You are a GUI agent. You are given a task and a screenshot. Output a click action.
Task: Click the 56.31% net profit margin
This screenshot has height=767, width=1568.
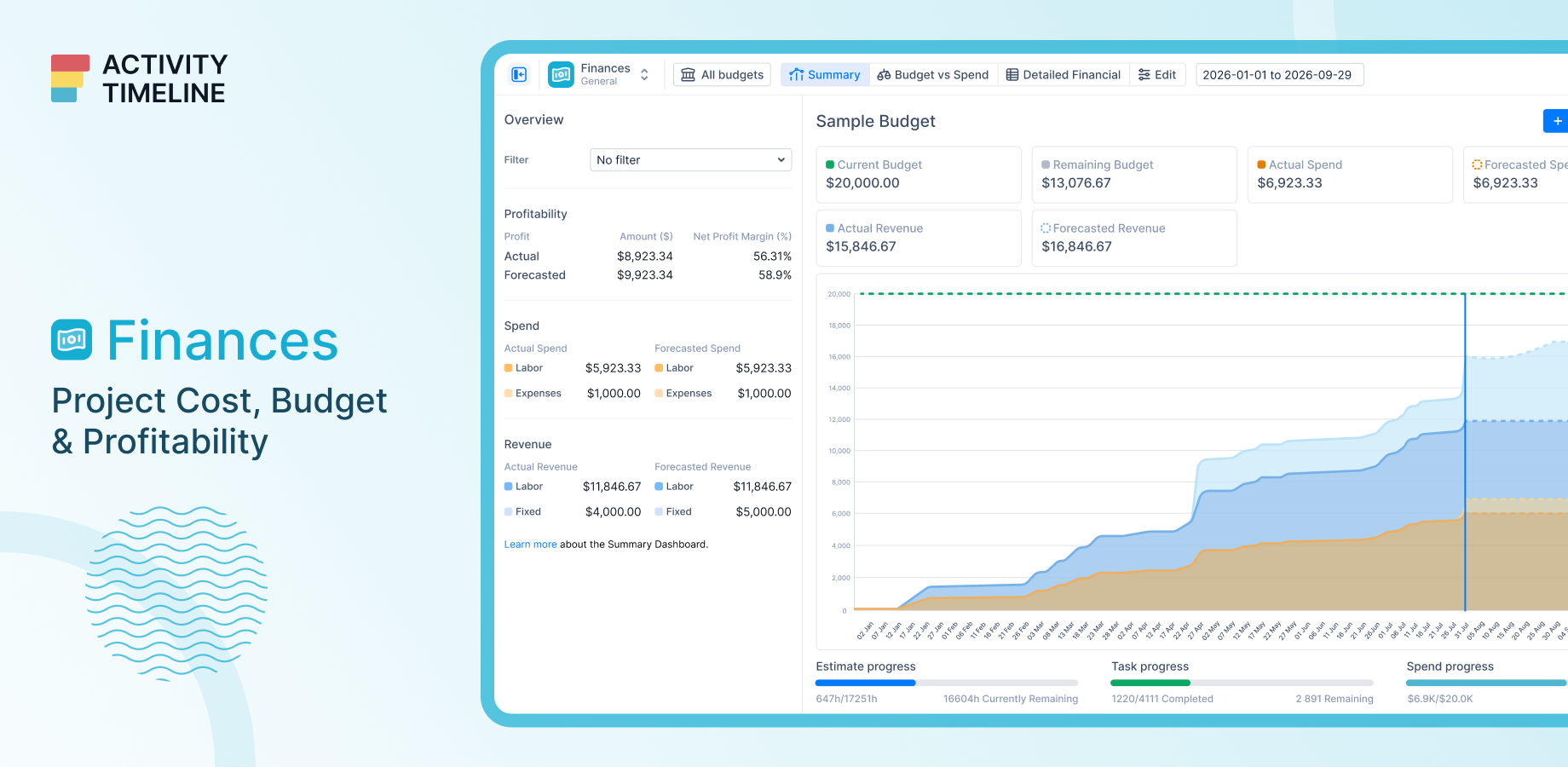click(772, 257)
